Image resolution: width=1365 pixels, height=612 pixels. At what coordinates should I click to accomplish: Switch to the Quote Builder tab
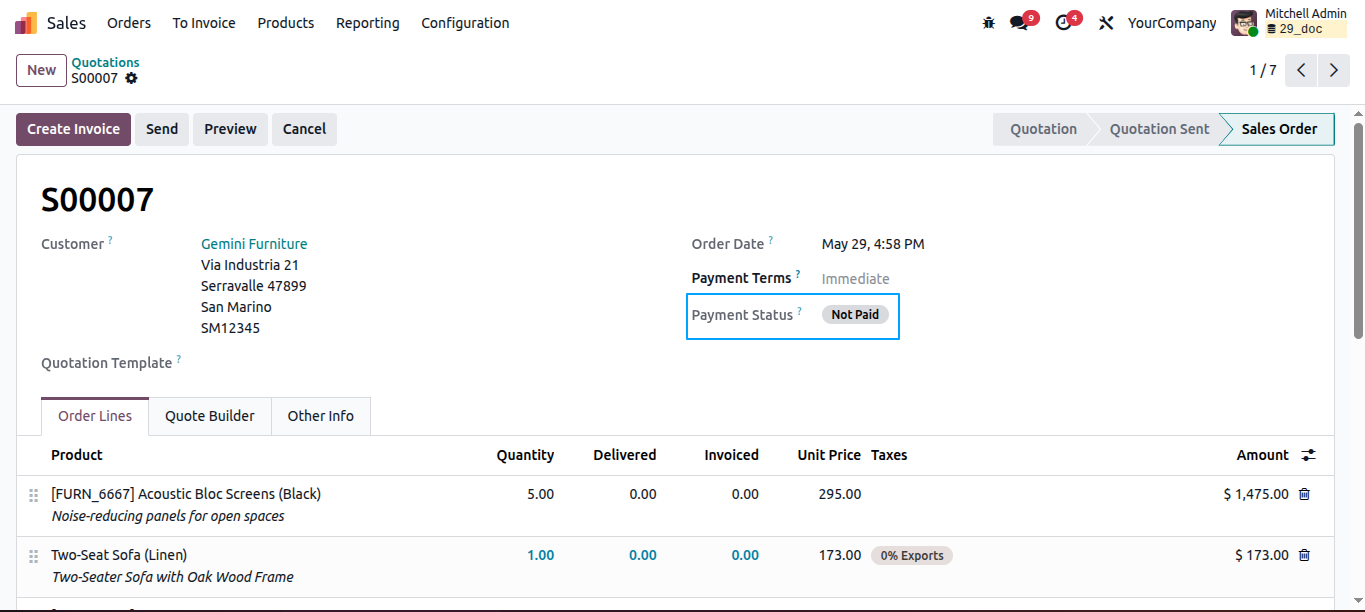pos(210,416)
